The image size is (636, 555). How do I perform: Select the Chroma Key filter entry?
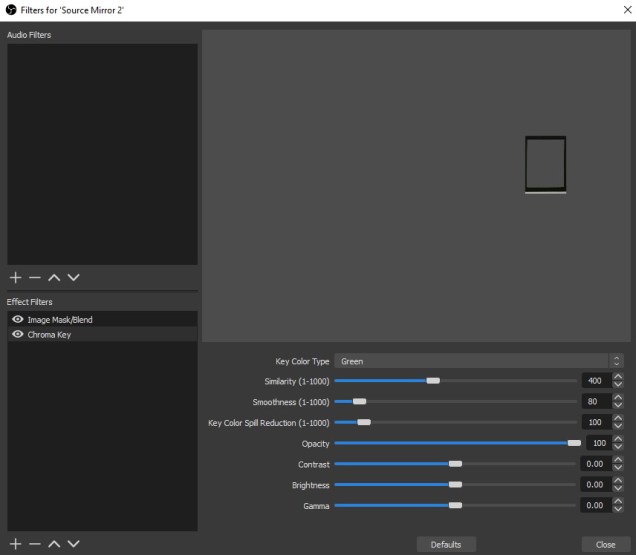(50, 335)
